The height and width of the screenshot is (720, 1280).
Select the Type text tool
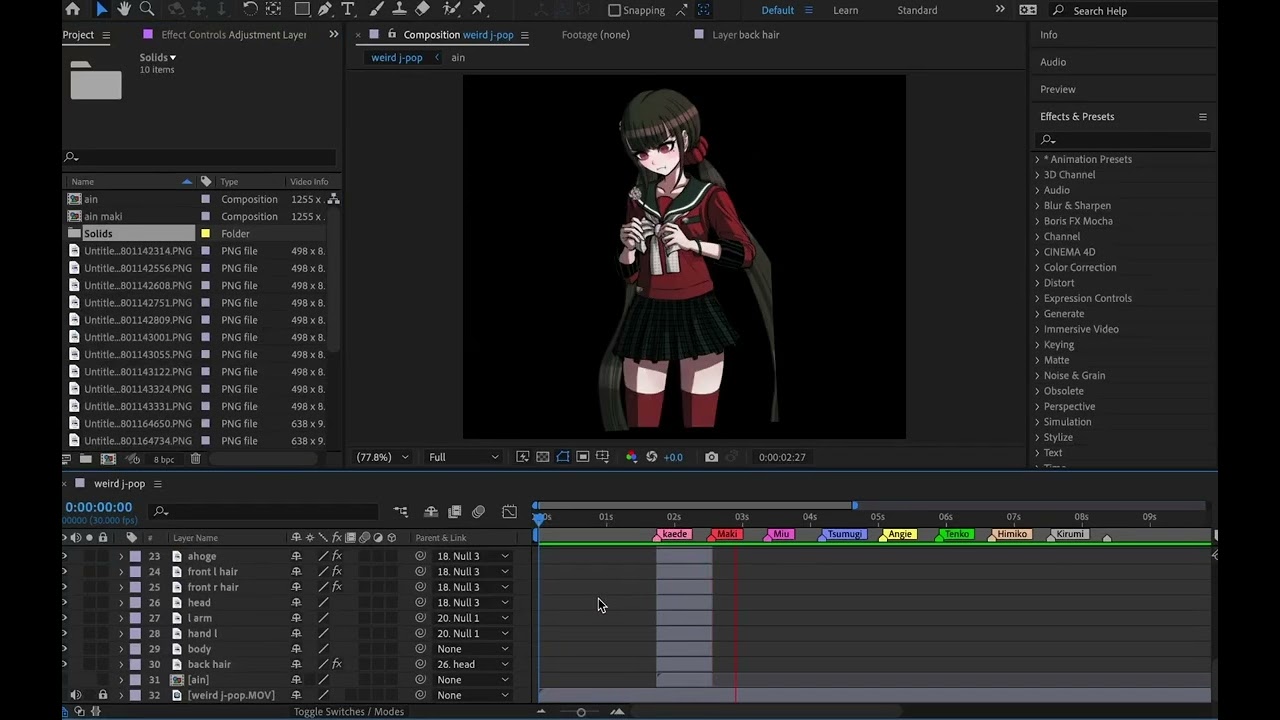348,9
